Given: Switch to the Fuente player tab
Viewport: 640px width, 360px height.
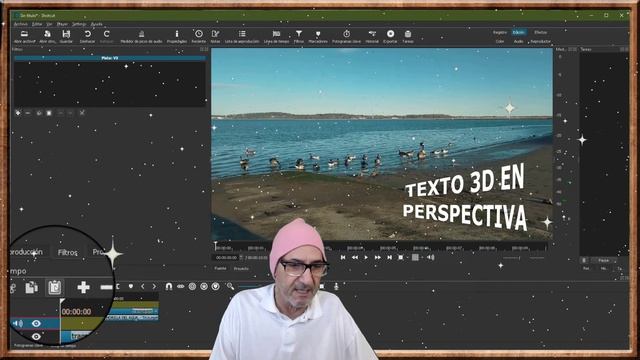Looking at the screenshot, I should click(220, 269).
